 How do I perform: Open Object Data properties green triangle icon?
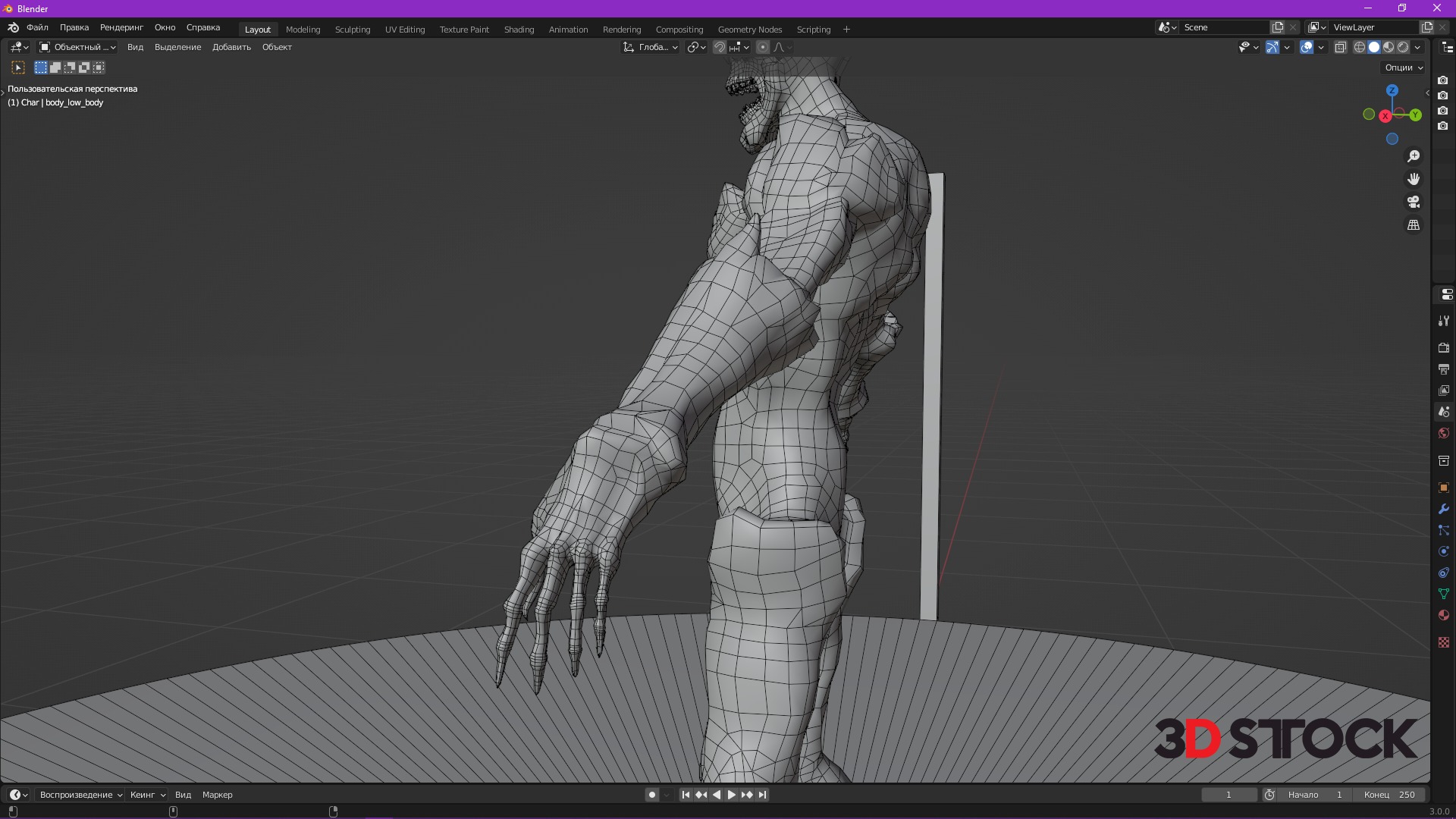(1443, 594)
